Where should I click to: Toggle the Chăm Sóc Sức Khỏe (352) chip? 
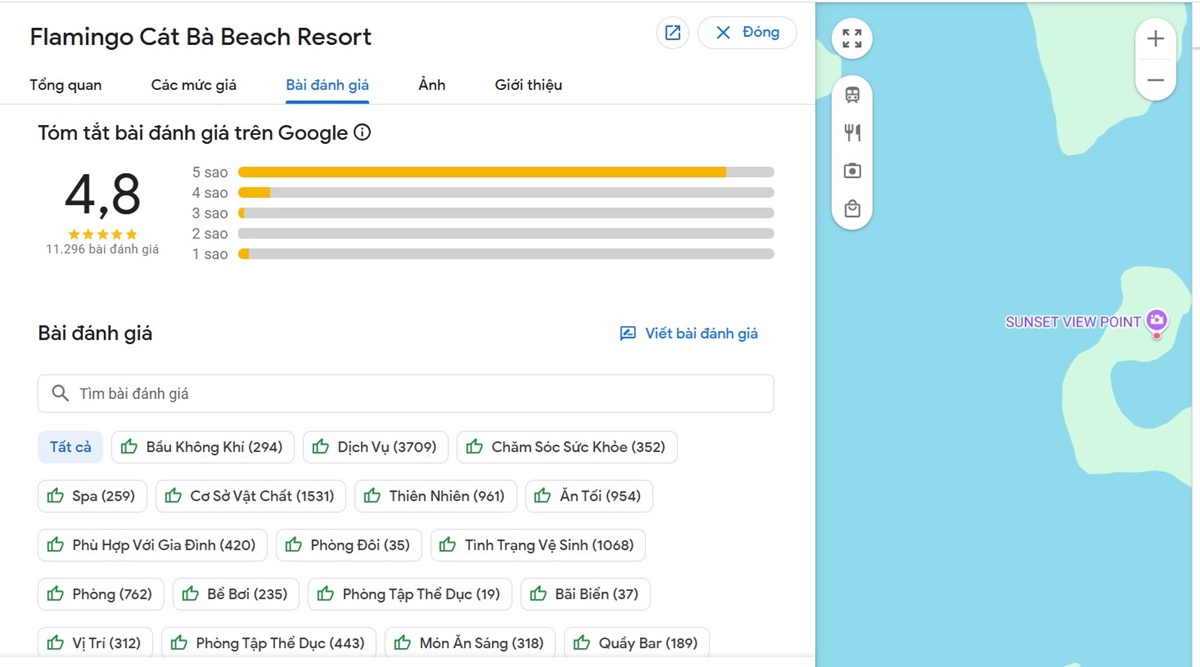tap(567, 447)
